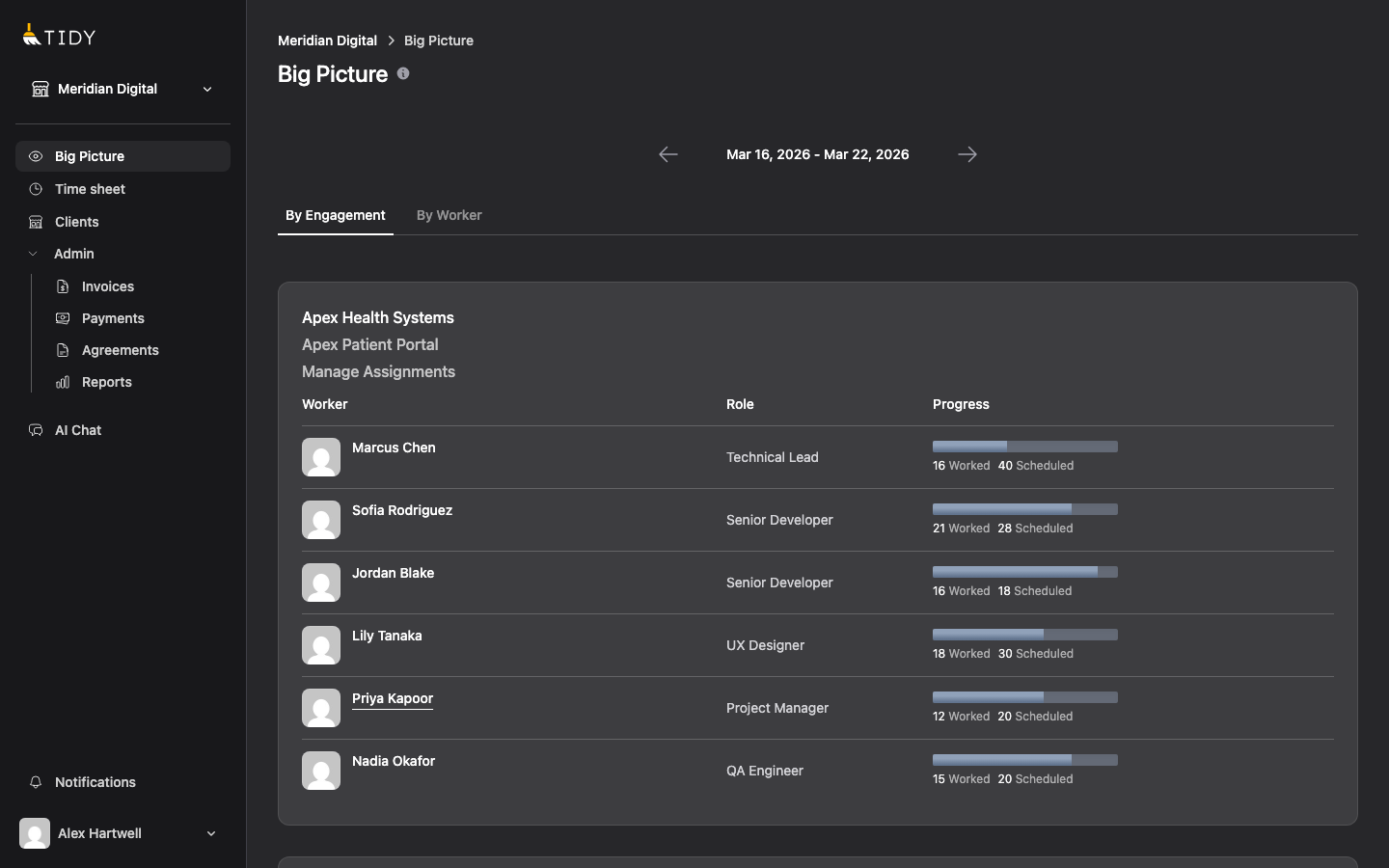
Task: Click the Priya Kapoor worker link
Action: click(x=393, y=698)
